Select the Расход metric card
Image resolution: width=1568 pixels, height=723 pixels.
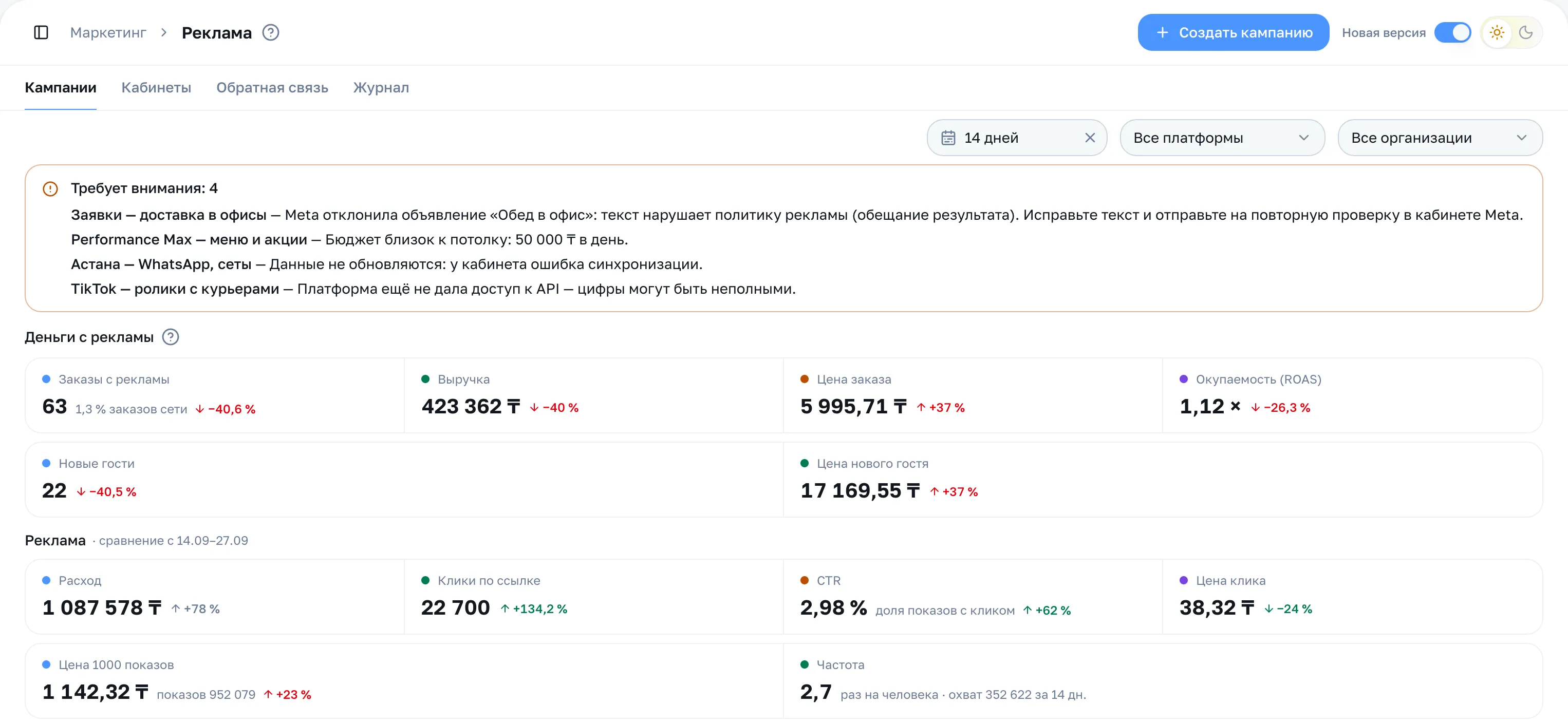point(214,596)
